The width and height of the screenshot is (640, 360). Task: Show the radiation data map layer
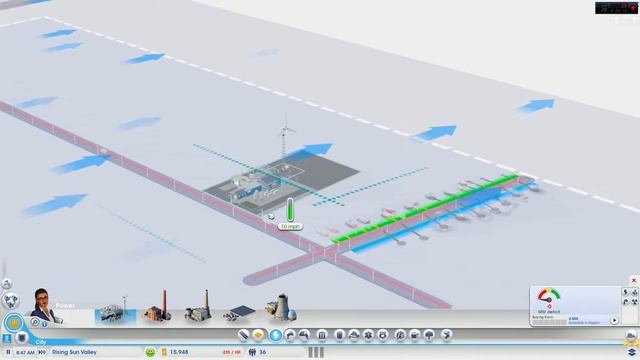pyautogui.click(x=634, y=302)
